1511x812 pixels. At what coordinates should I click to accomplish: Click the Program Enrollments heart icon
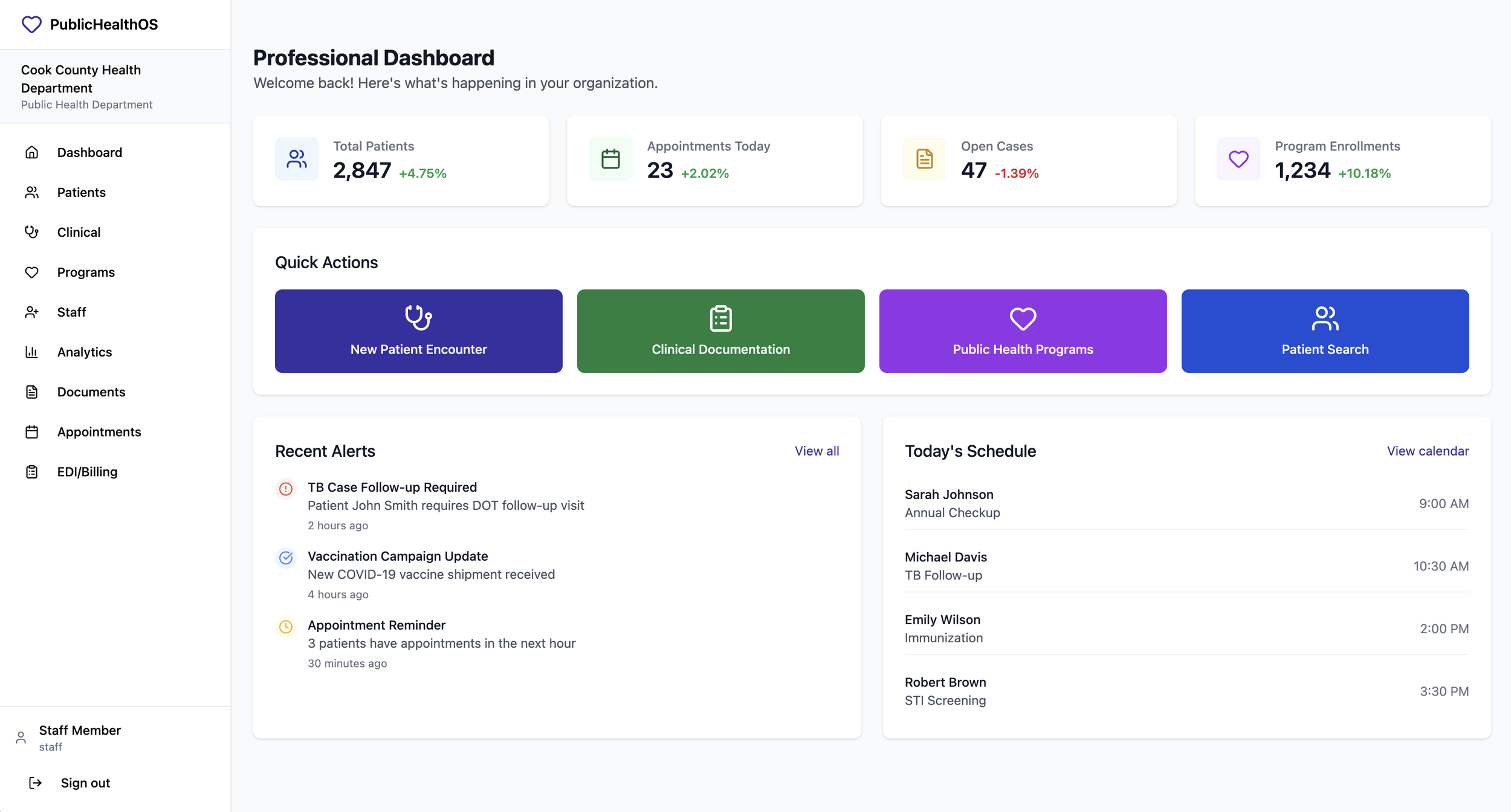click(1238, 159)
